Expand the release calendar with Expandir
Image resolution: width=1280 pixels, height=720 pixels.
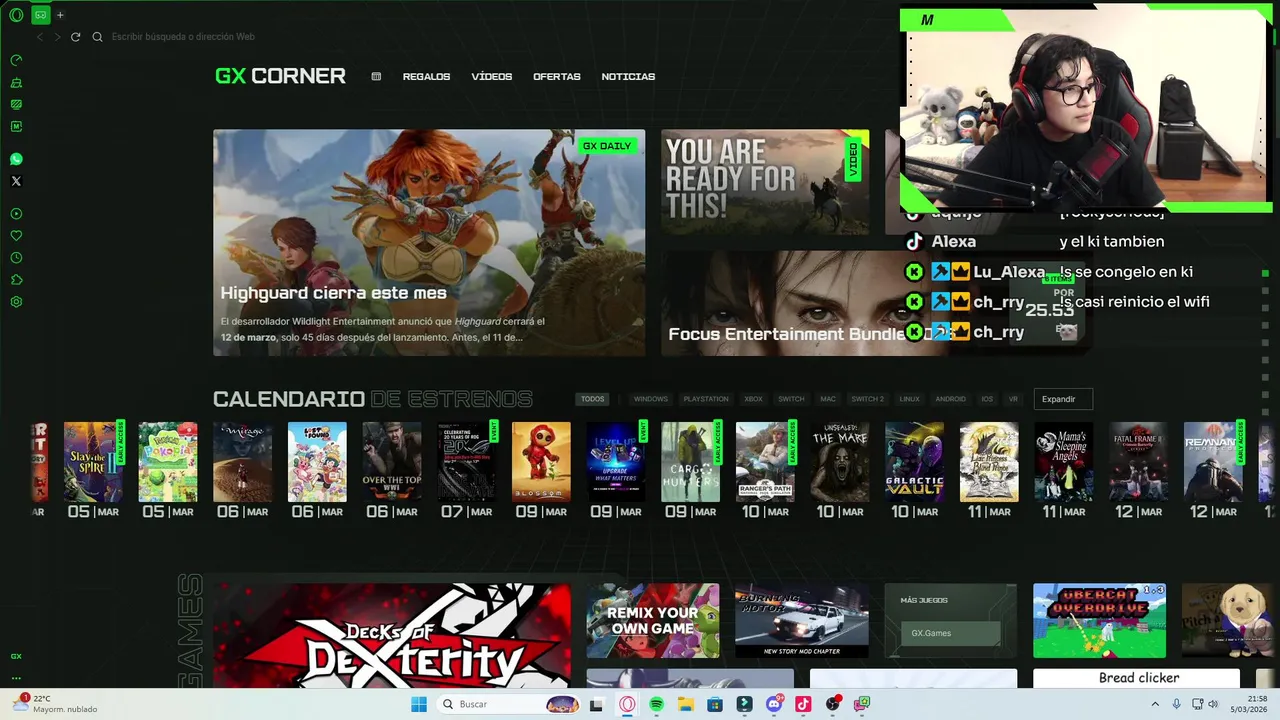[x=1063, y=399]
